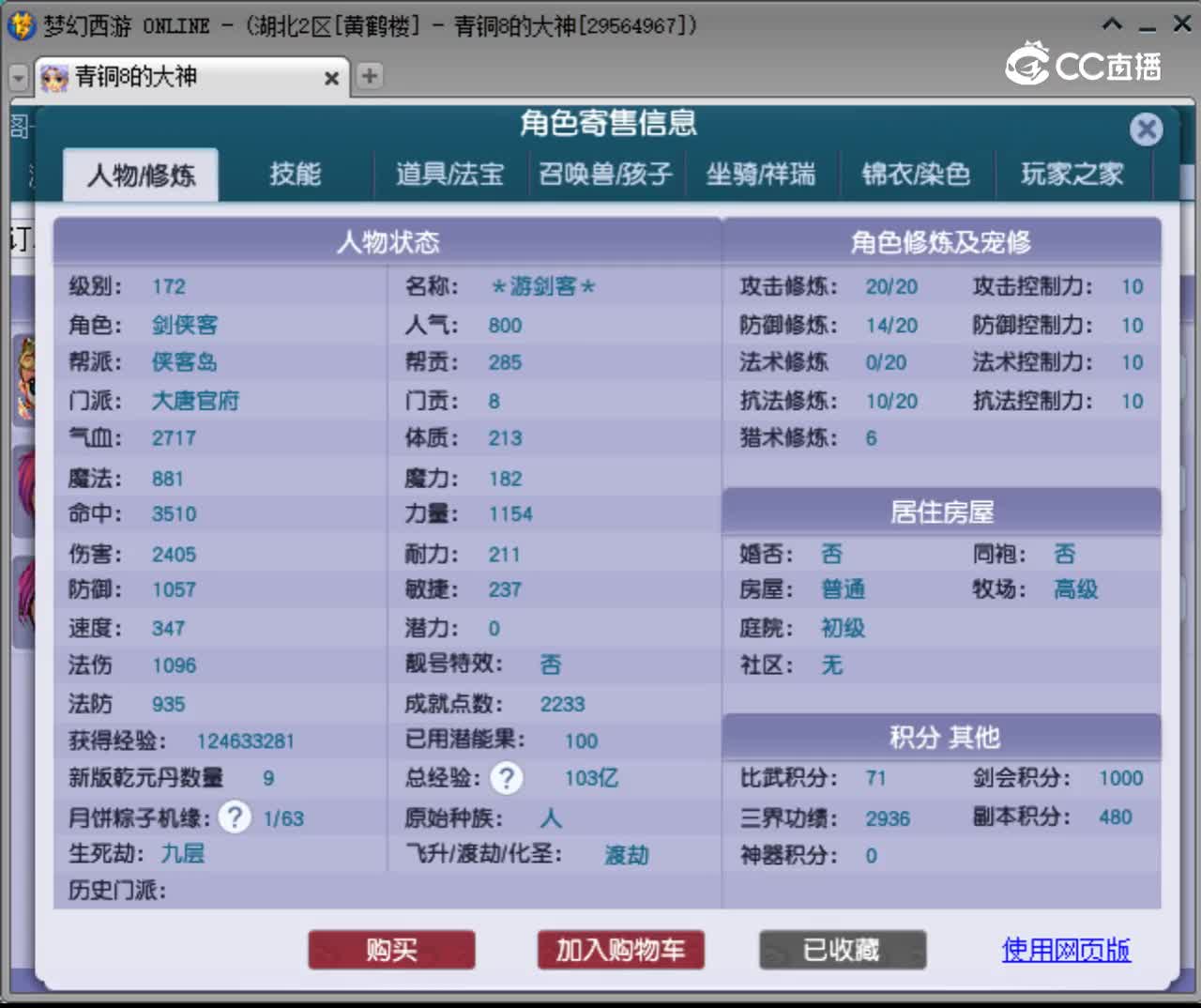Viewport: 1201px width, 1008px height.
Task: Click the 历史门派 label
Action: 117,890
